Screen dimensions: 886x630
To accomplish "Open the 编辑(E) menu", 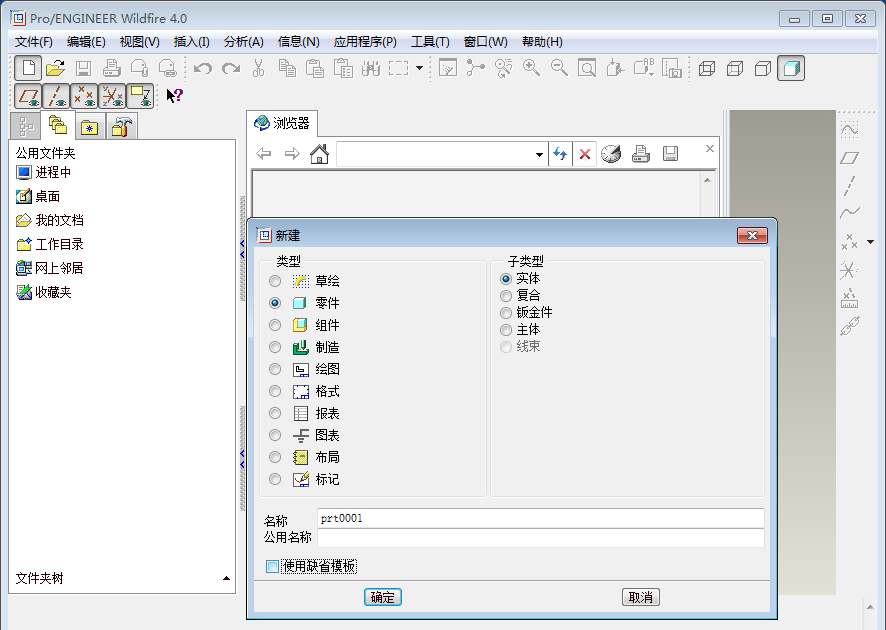I will (86, 42).
